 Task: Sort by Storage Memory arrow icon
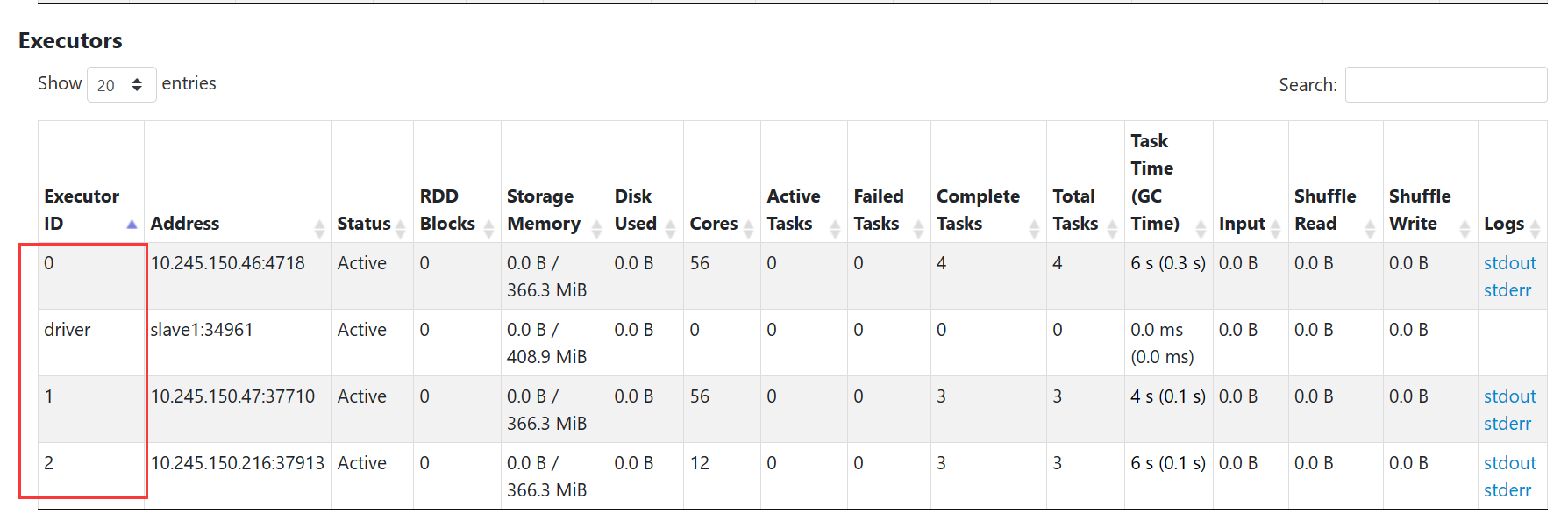pos(596,229)
